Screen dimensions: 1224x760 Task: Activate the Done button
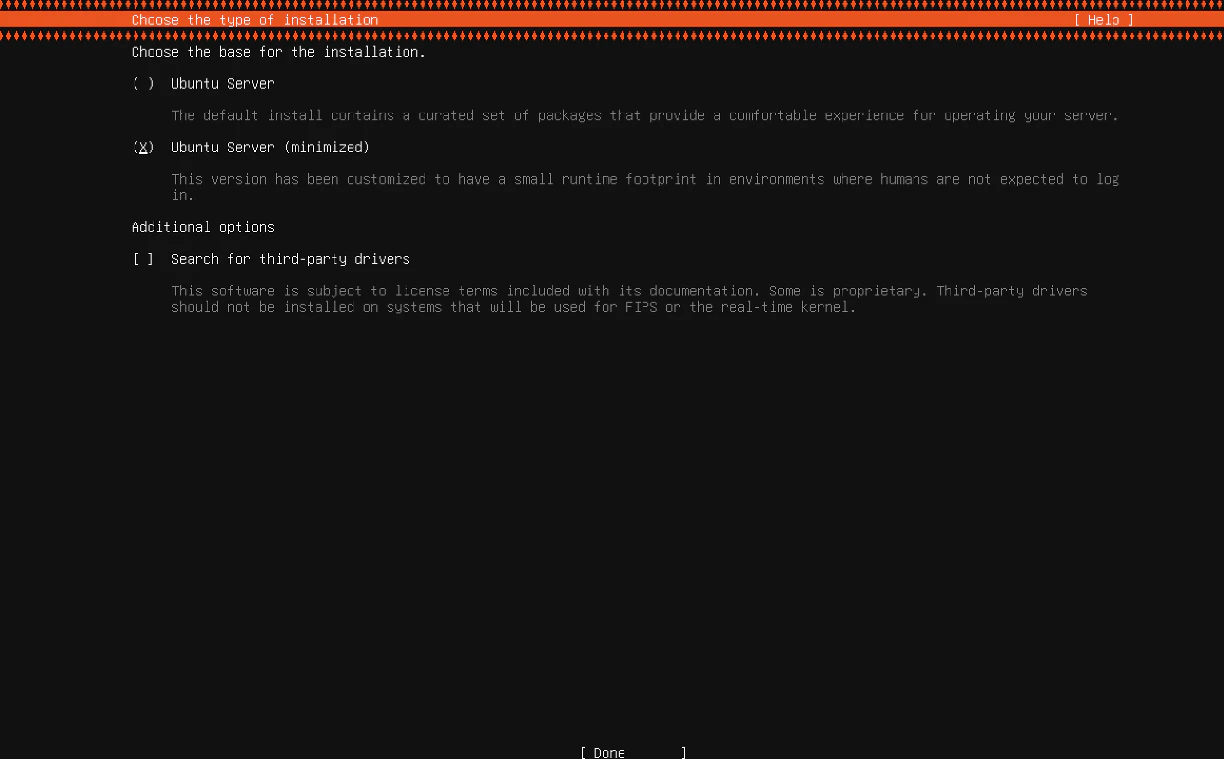[x=633, y=753]
